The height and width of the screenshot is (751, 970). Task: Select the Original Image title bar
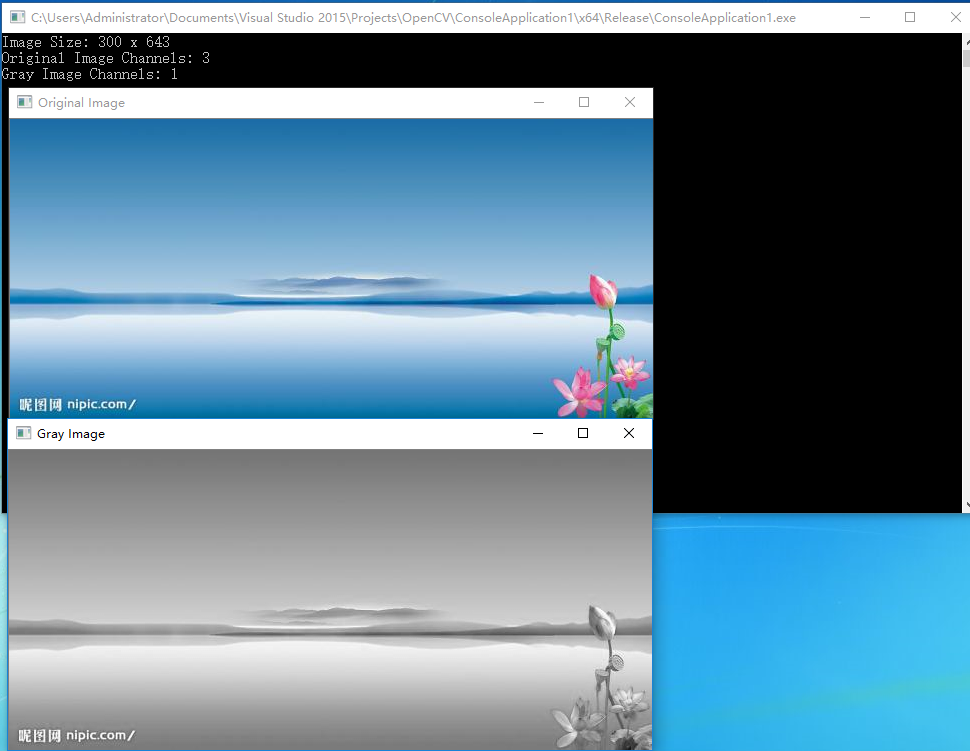tap(300, 102)
